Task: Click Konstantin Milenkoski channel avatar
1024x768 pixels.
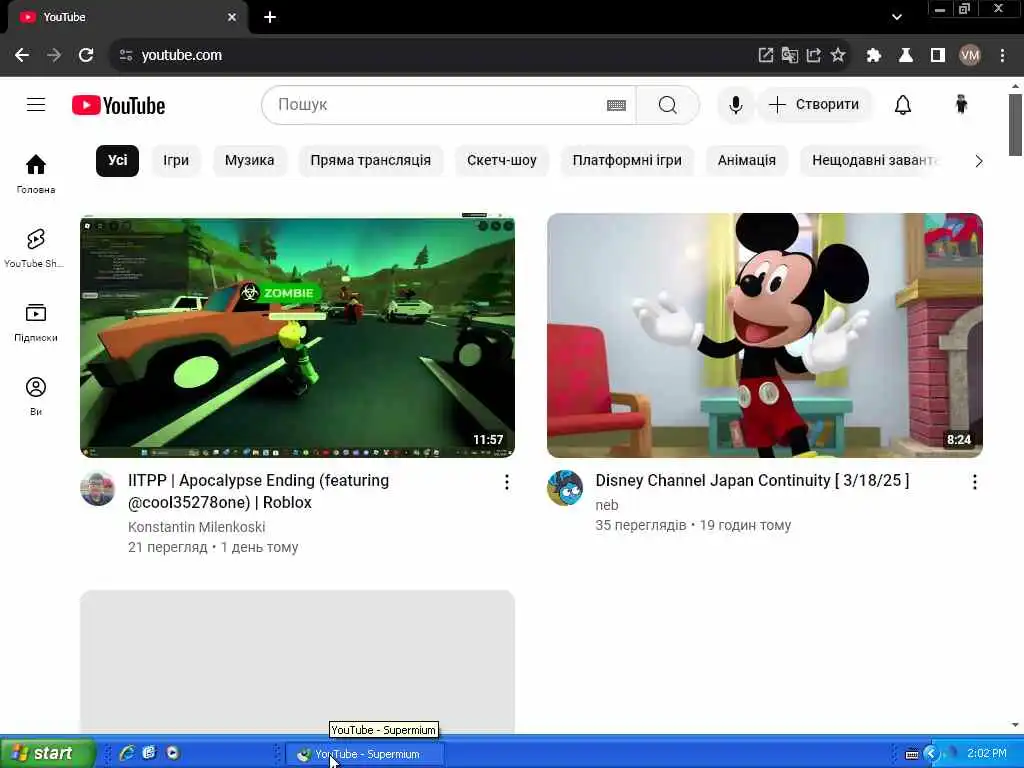Action: click(x=98, y=488)
